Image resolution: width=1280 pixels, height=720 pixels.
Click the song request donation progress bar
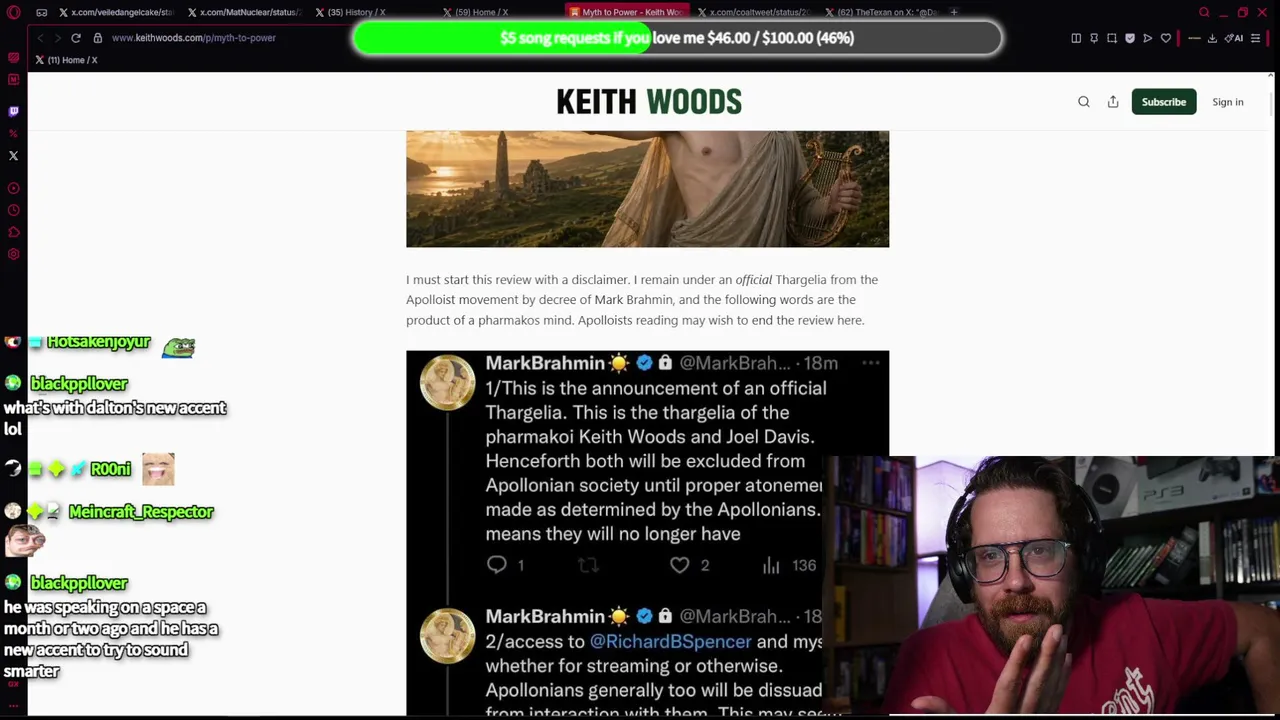pyautogui.click(x=677, y=38)
